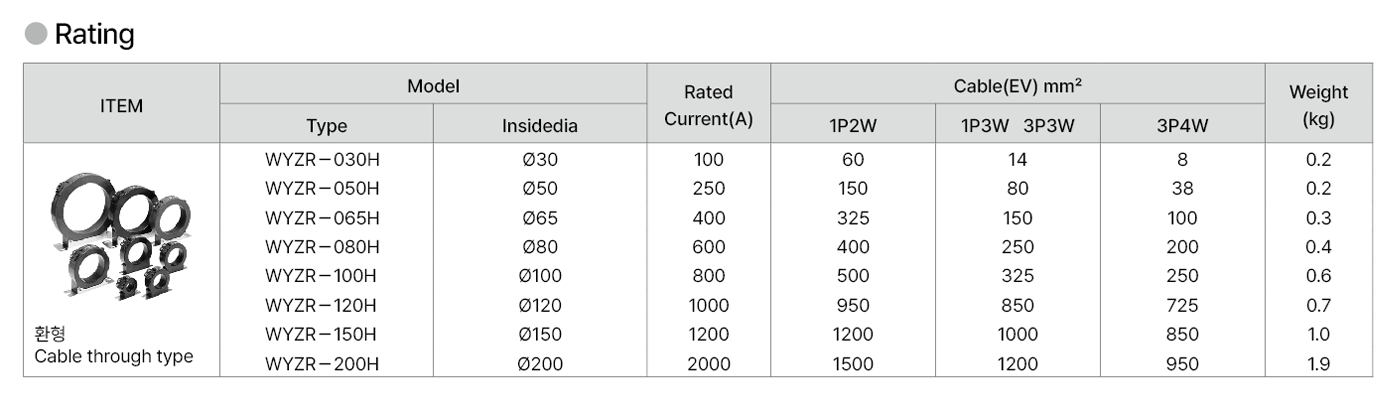This screenshot has height=402, width=1395.
Task: Click the Weight (kg) header
Action: click(1318, 105)
